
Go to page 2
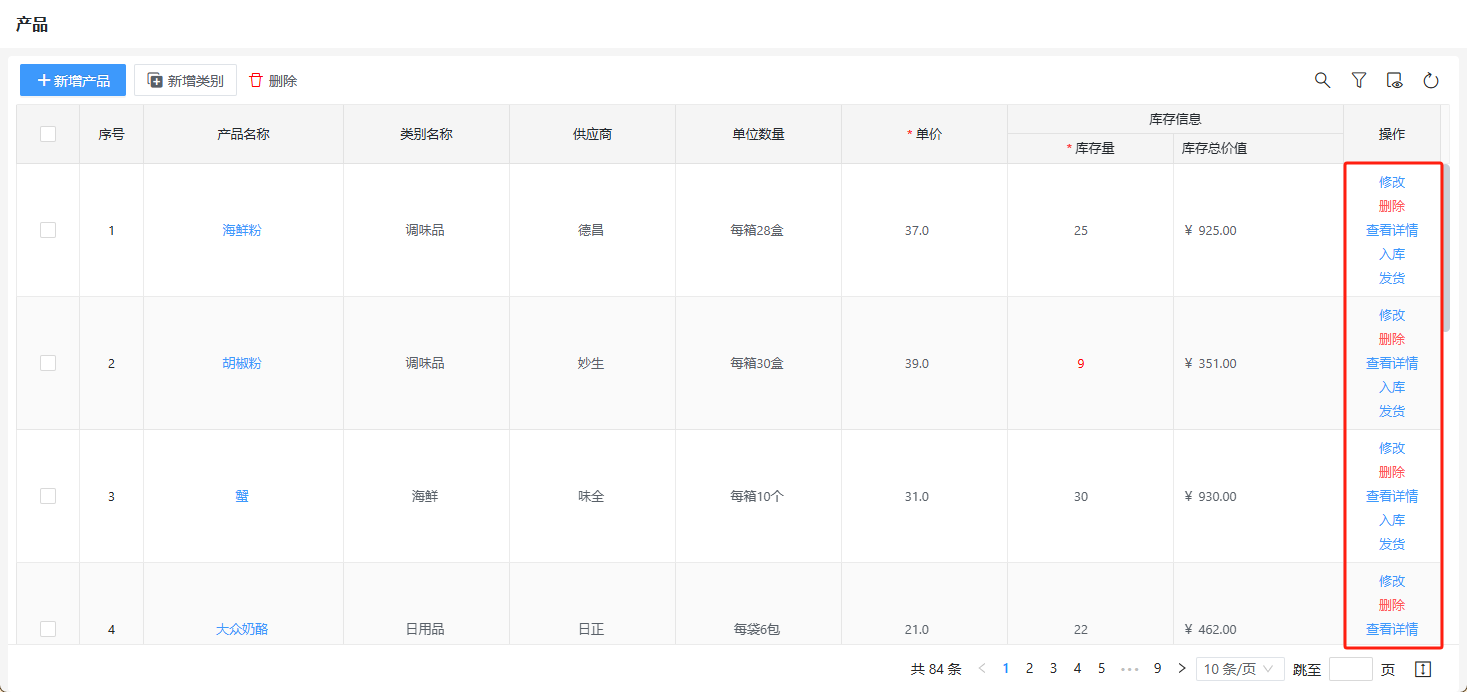coord(1029,668)
